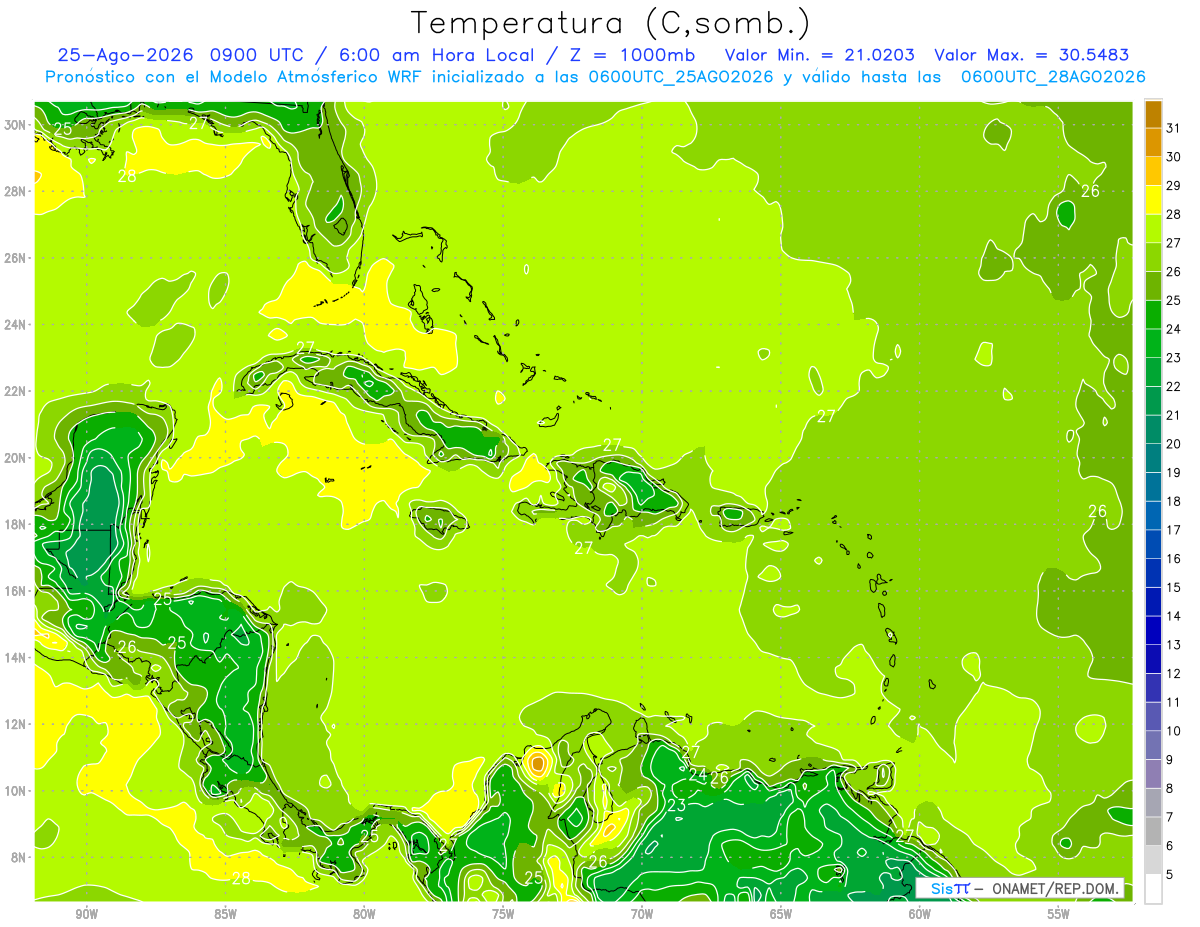Click the amber swatch between 29 and 30
Image resolution: width=1200 pixels, height=927 pixels.
[x=1153, y=171]
